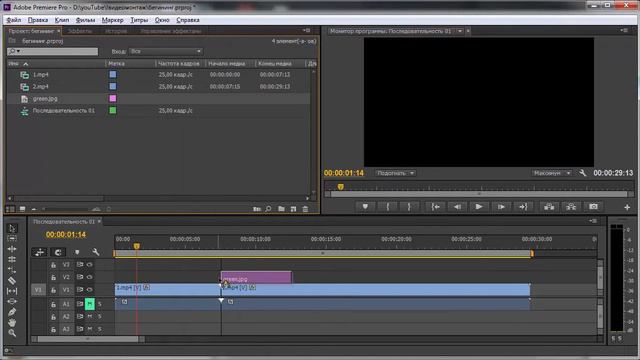Unmute the A1 audio track
The image size is (640, 360).
pyautogui.click(x=90, y=304)
